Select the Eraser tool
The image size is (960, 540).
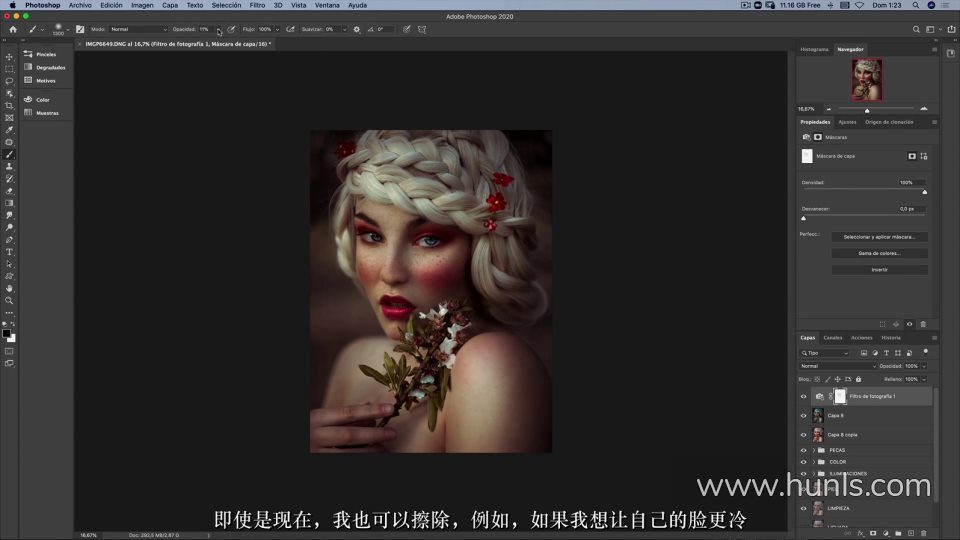click(9, 191)
